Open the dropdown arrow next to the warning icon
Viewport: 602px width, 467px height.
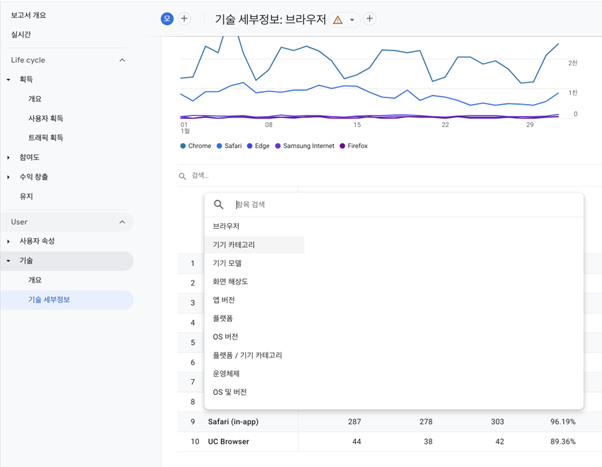[x=352, y=20]
